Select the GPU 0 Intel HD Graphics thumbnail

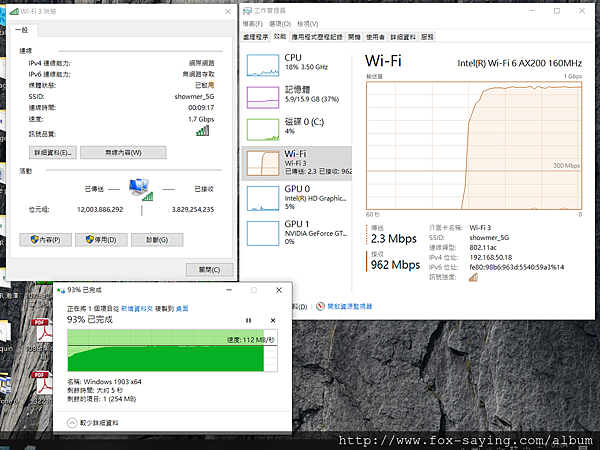point(263,198)
